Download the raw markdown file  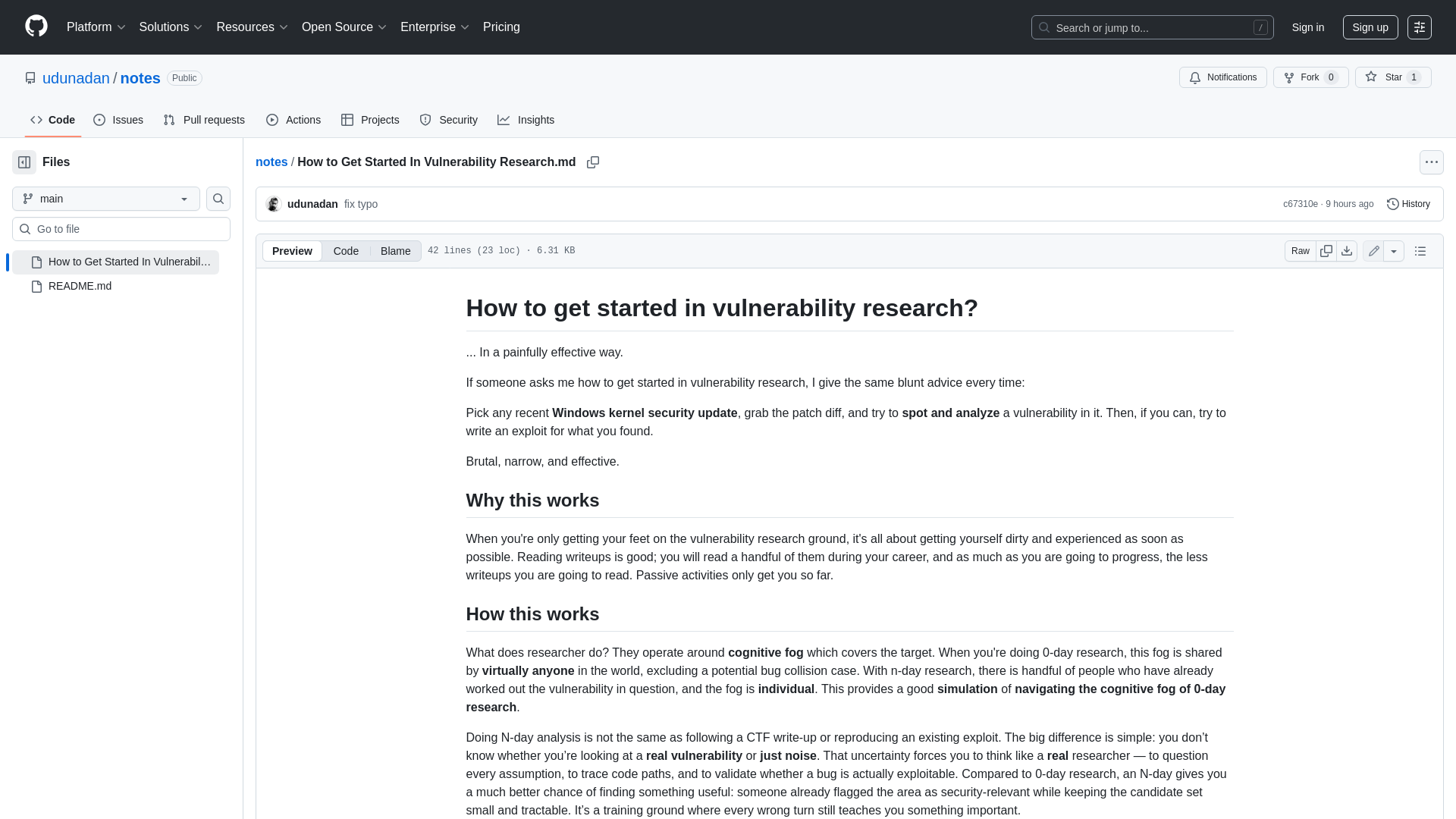1347,250
